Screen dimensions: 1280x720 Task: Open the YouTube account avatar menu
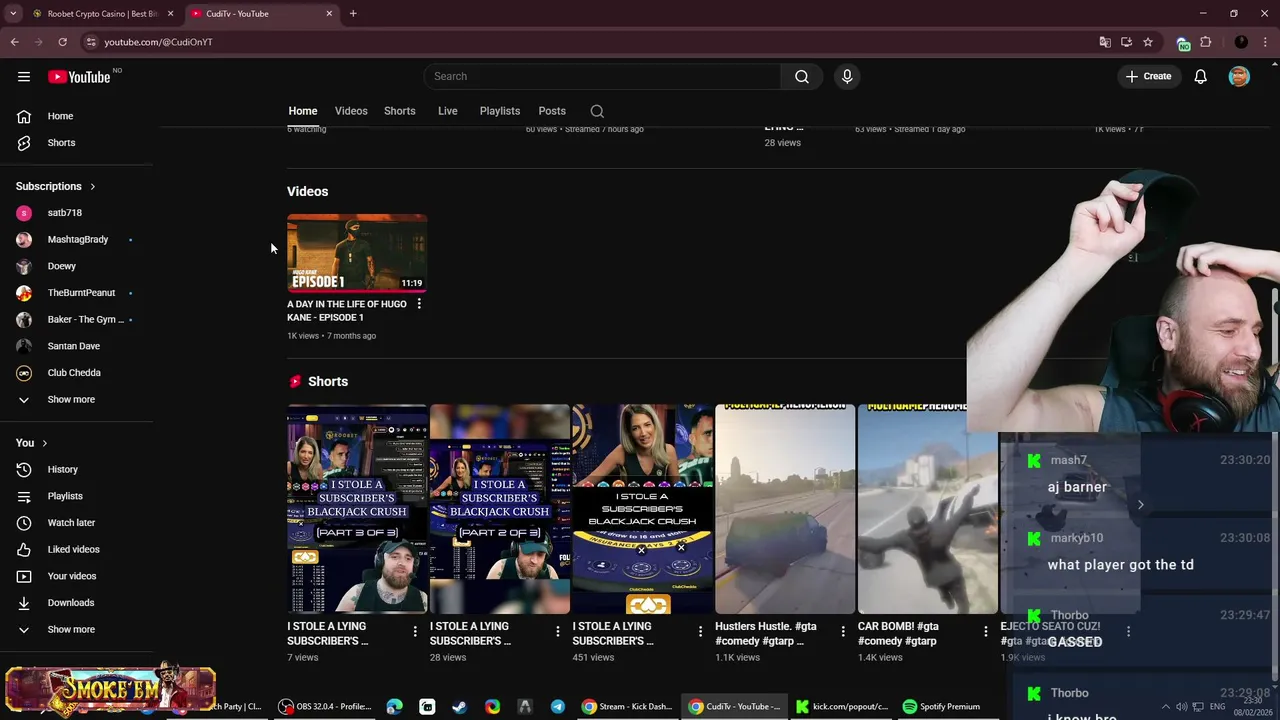(1239, 76)
